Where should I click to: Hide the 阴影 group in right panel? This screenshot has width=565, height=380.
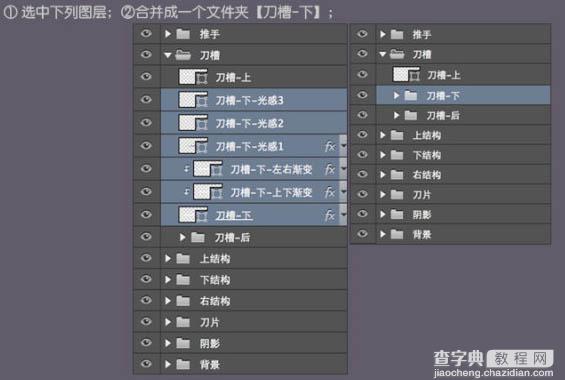[362, 214]
